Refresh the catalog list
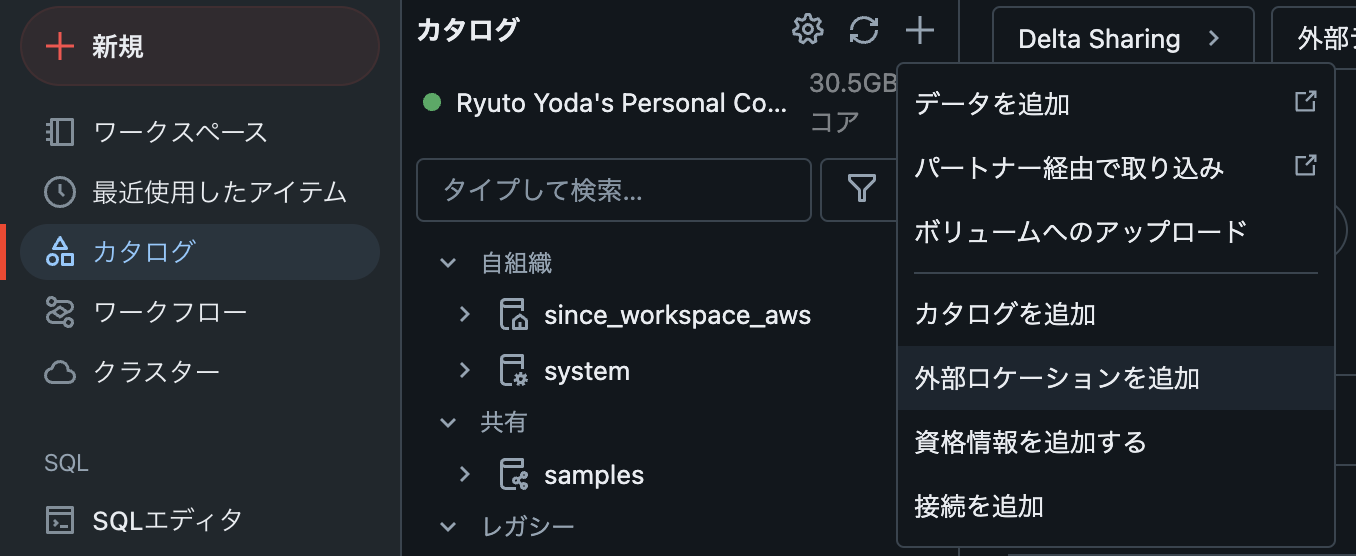This screenshot has height=556, width=1356. pos(863,30)
